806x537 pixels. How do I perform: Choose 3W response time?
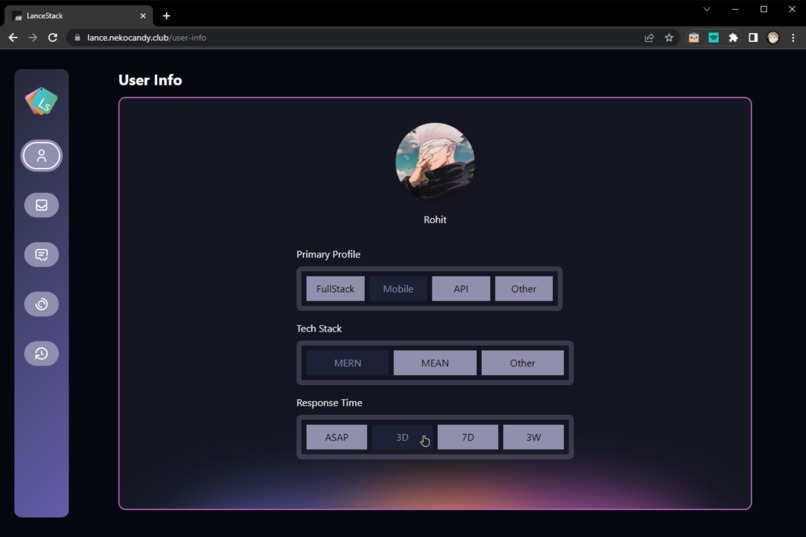533,437
